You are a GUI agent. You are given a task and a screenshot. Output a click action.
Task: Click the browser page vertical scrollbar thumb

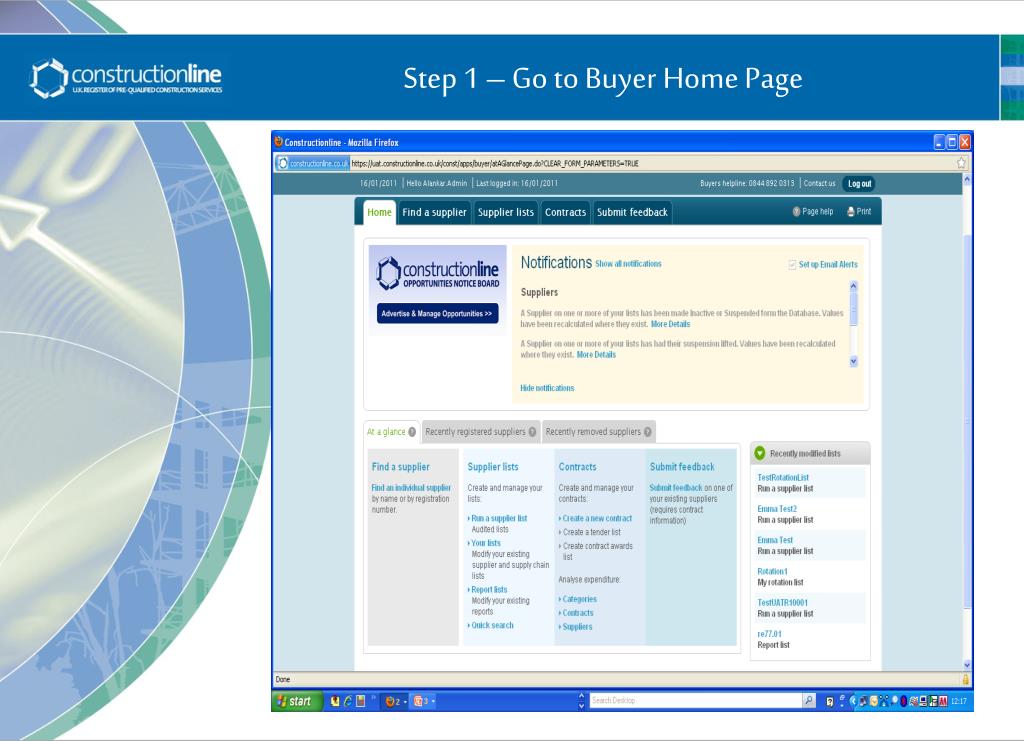pyautogui.click(x=967, y=420)
